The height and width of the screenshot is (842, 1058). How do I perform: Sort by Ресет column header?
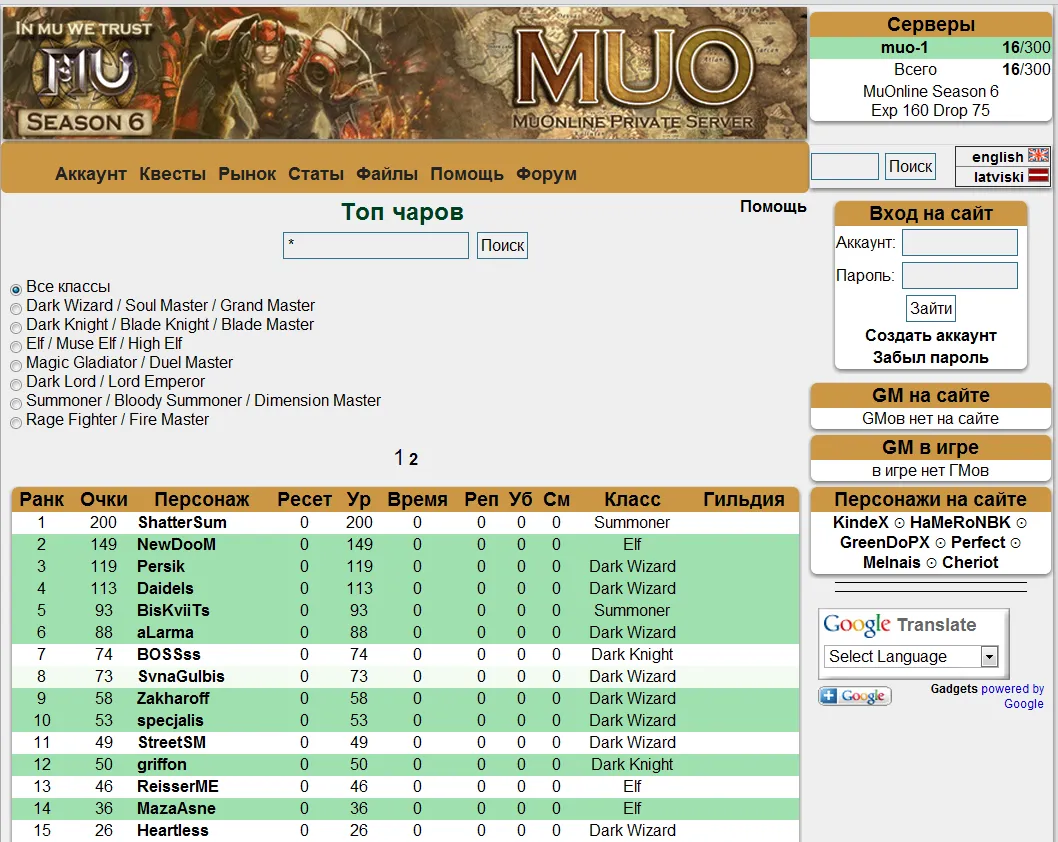point(304,499)
